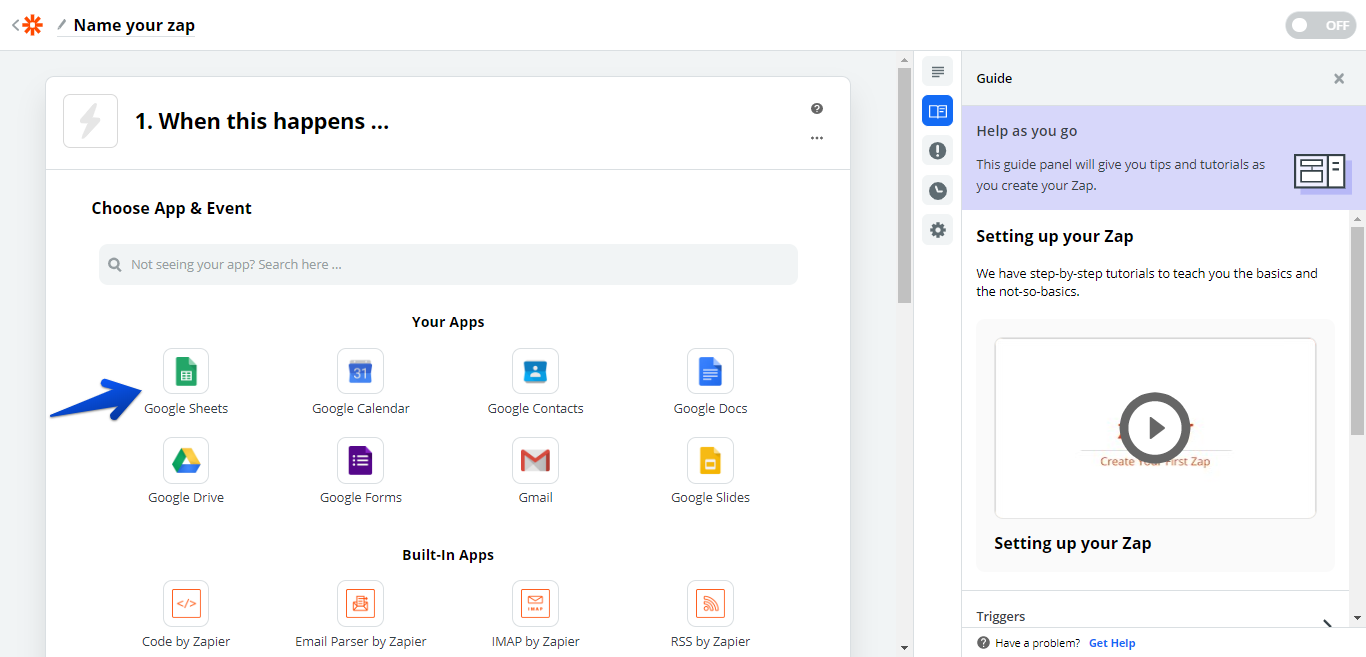Toggle the Zap ON/OFF switch
This screenshot has height=657, width=1366.
click(1320, 26)
